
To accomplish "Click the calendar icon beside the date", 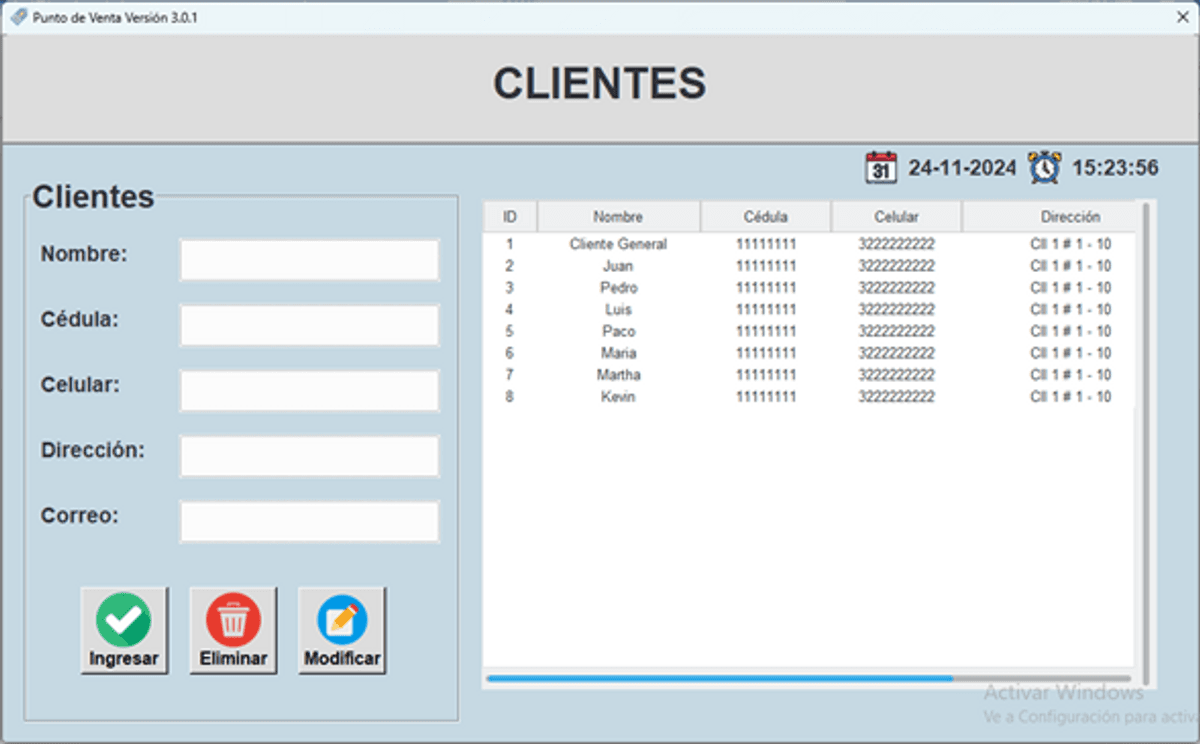I will 881,167.
